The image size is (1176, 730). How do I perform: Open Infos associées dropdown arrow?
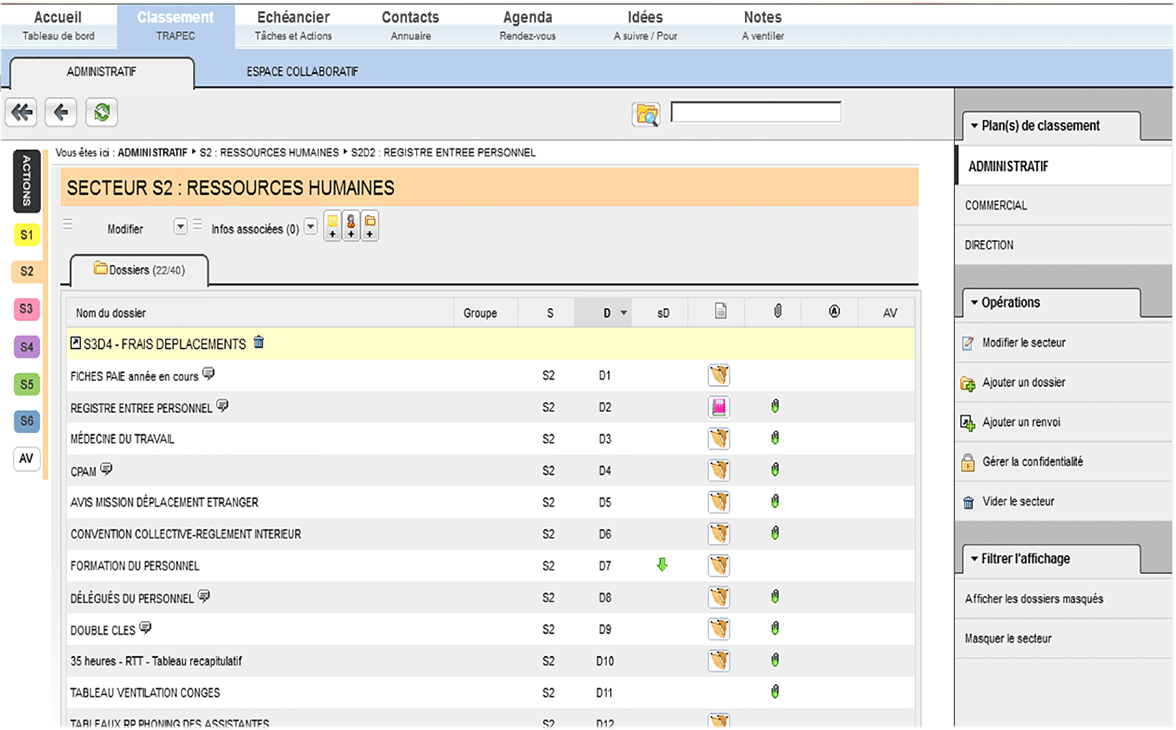tap(310, 227)
